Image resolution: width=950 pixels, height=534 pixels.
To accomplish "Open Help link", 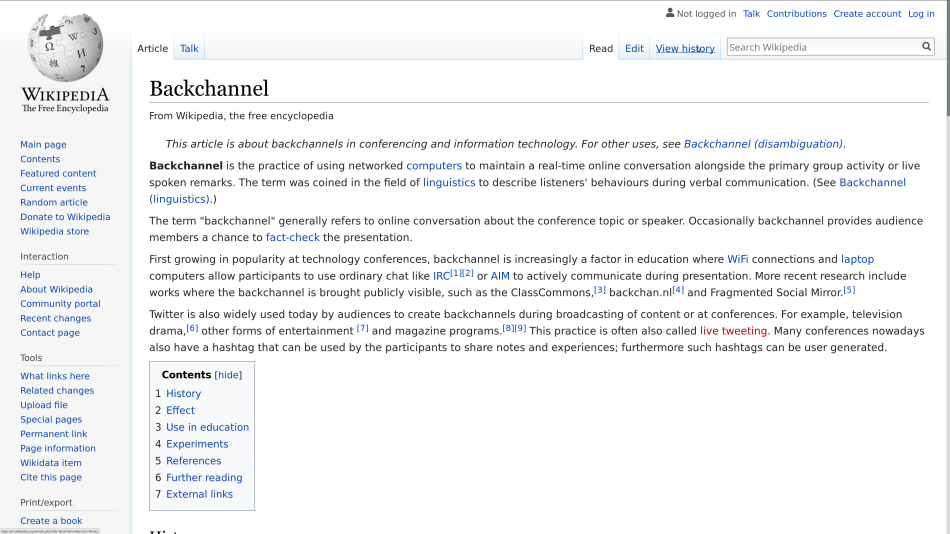I will (x=30, y=275).
